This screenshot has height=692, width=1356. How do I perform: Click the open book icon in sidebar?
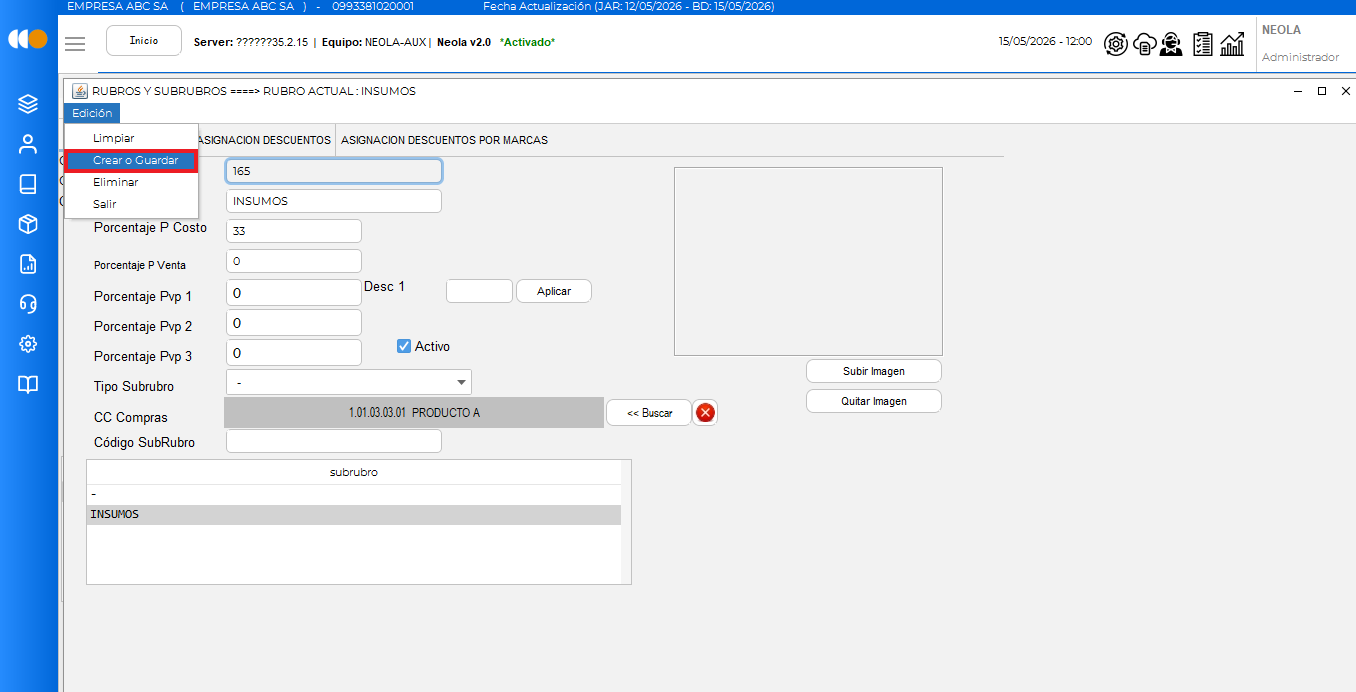28,384
